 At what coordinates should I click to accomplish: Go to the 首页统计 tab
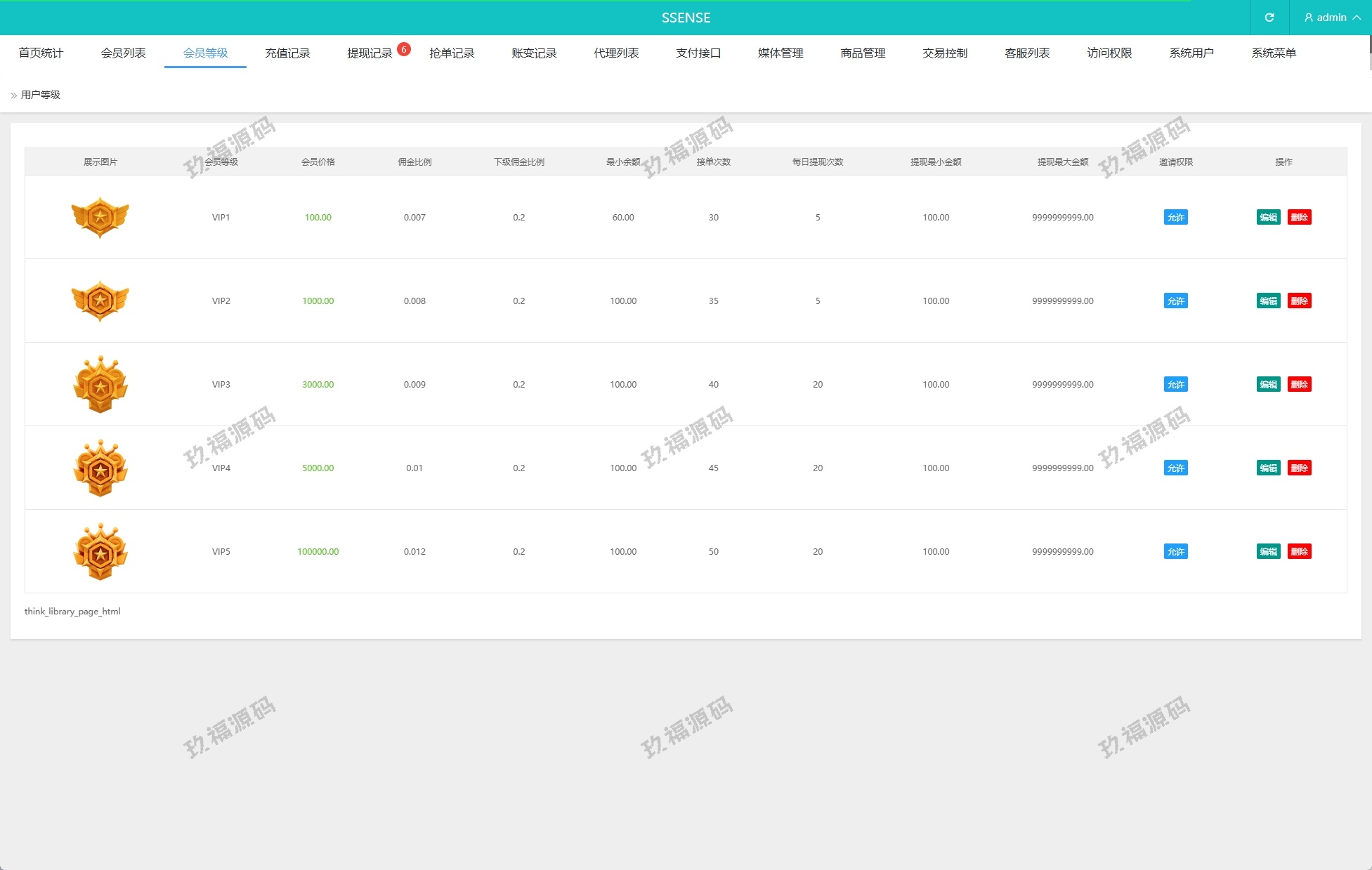(41, 53)
